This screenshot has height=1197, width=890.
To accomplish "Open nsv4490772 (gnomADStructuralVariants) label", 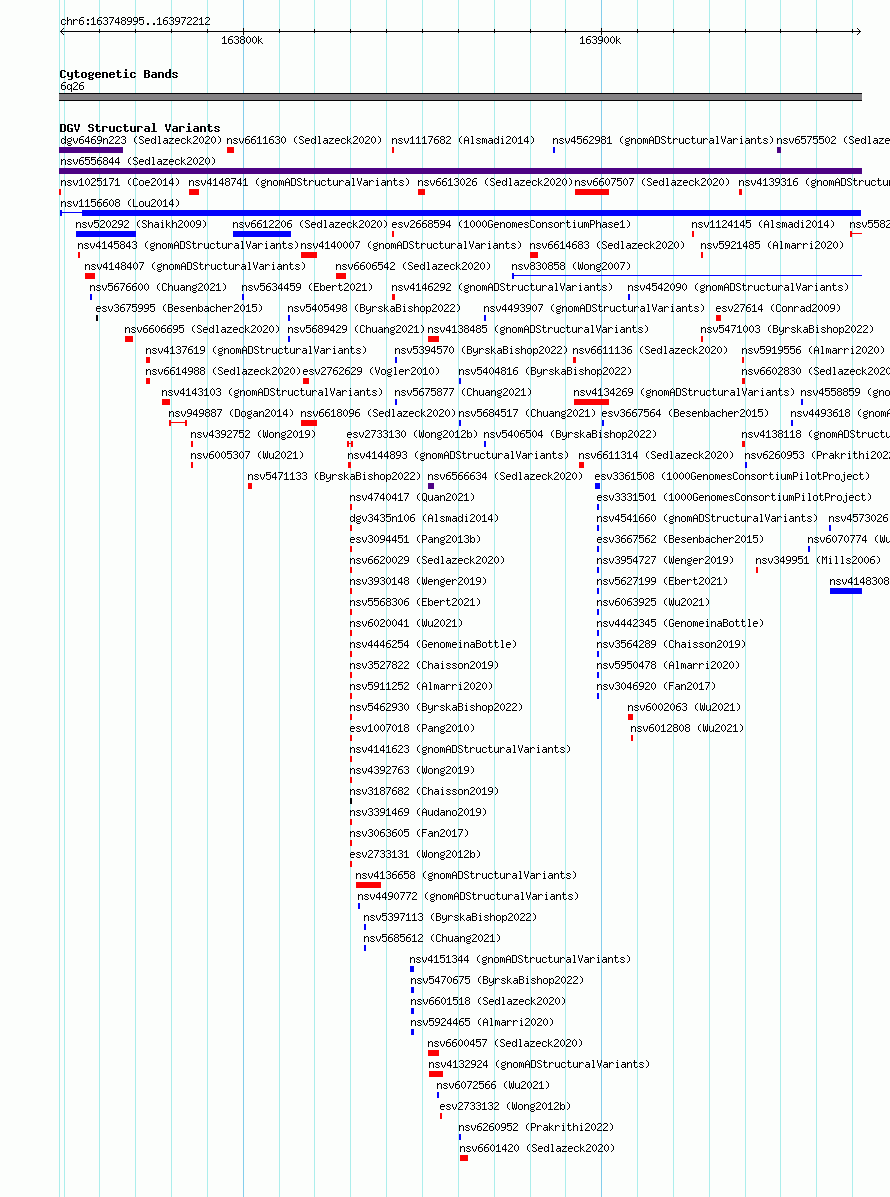I will point(468,896).
